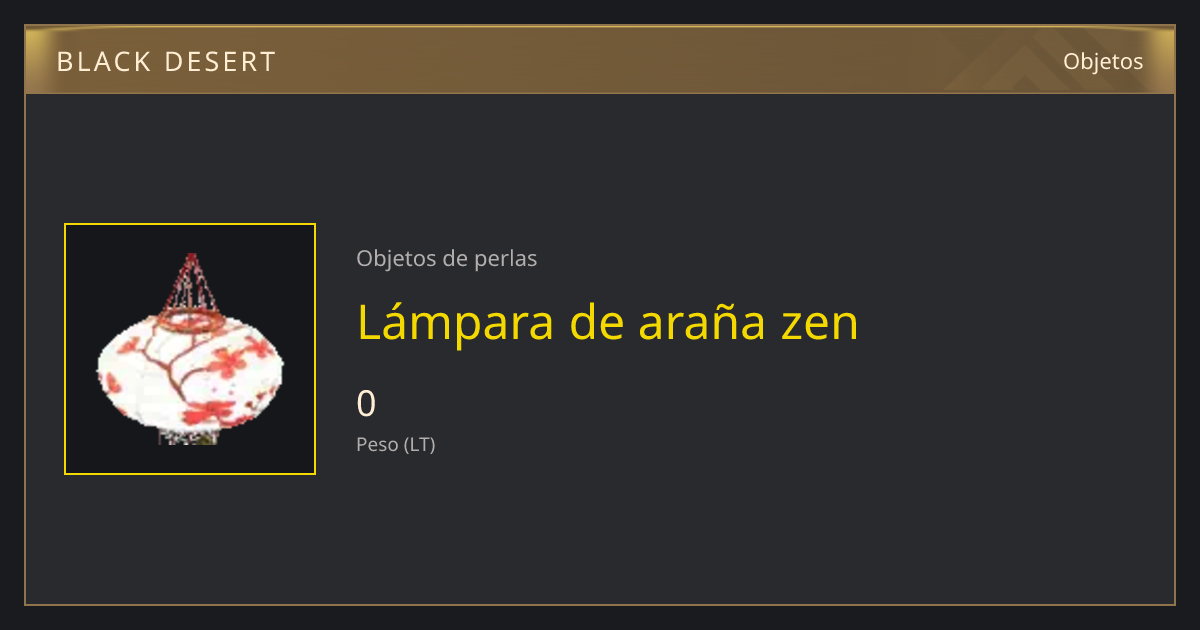Open the Objetos section link
Image resolution: width=1200 pixels, height=630 pixels.
point(1103,61)
